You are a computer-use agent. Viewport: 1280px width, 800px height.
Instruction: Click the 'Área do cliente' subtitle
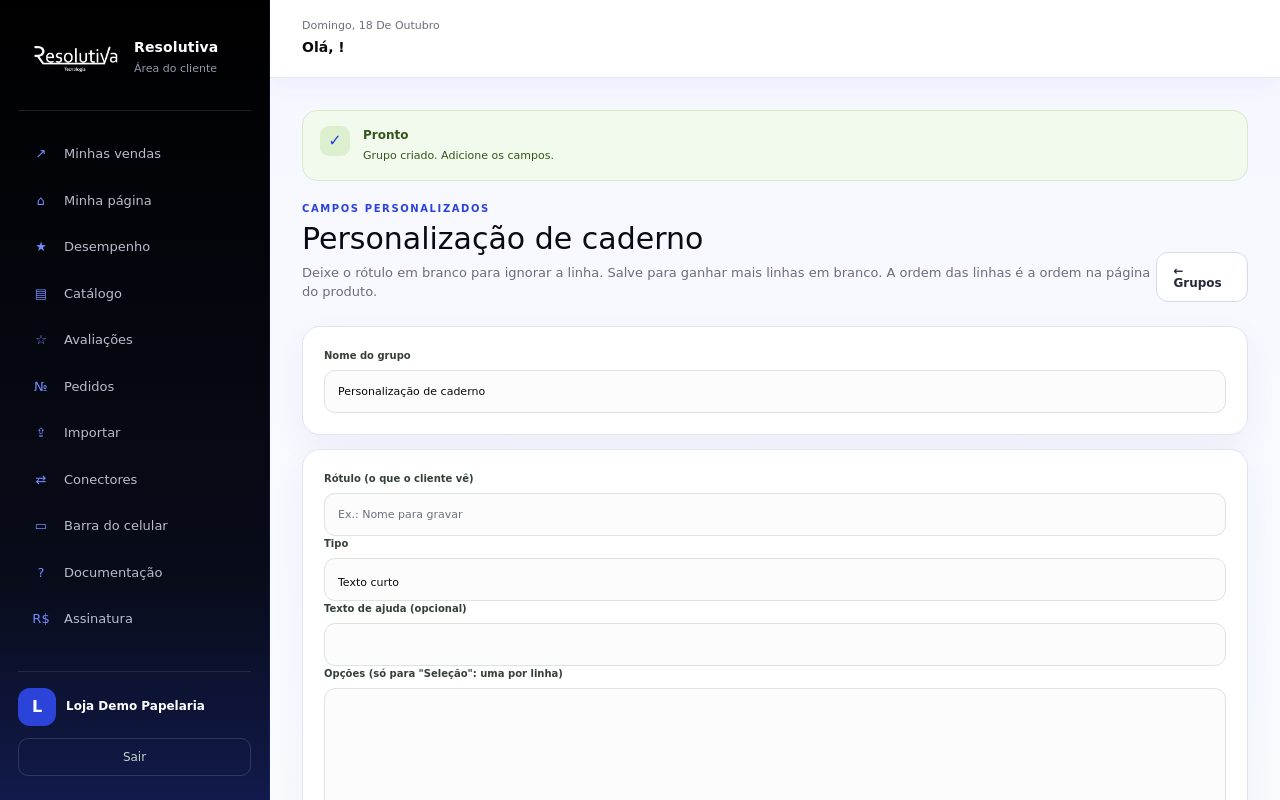tap(175, 69)
